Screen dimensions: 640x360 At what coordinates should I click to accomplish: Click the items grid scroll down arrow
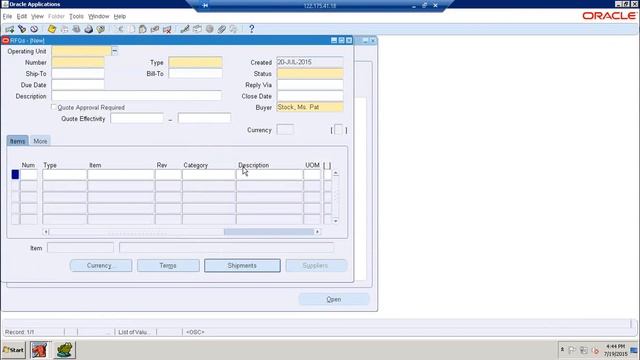pyautogui.click(x=336, y=221)
